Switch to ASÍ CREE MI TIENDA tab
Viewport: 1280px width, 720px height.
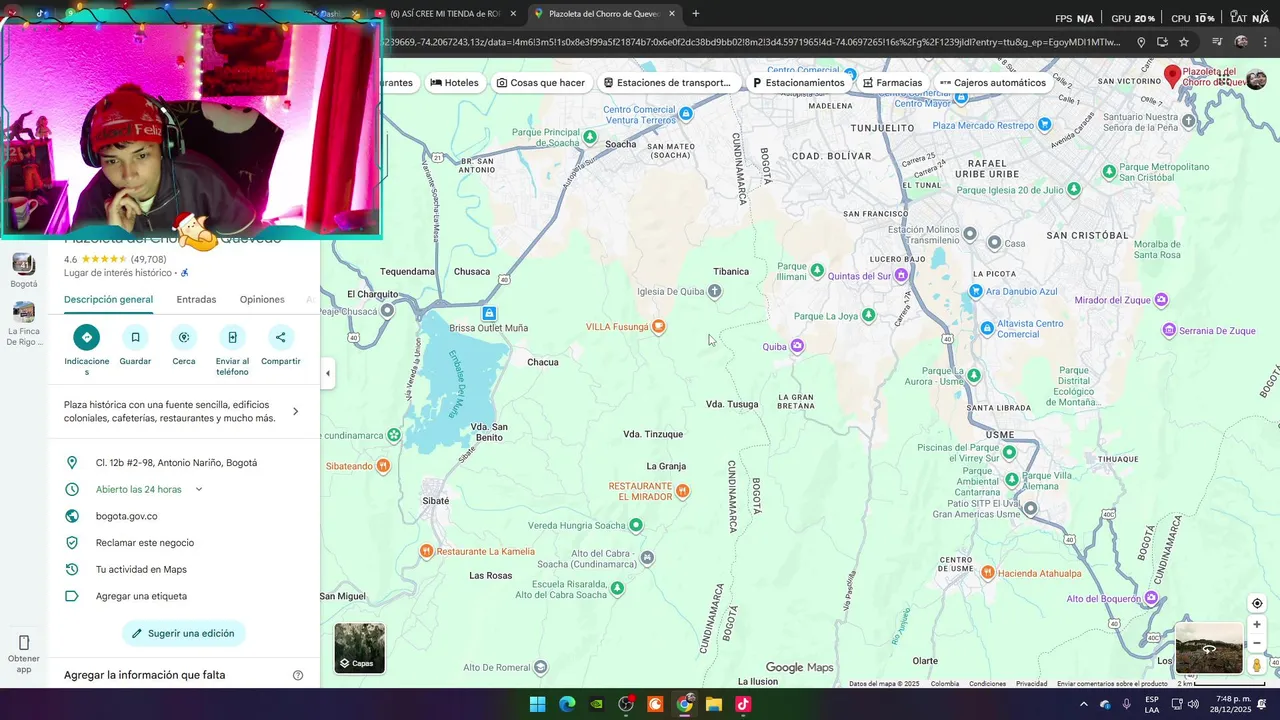[x=445, y=14]
